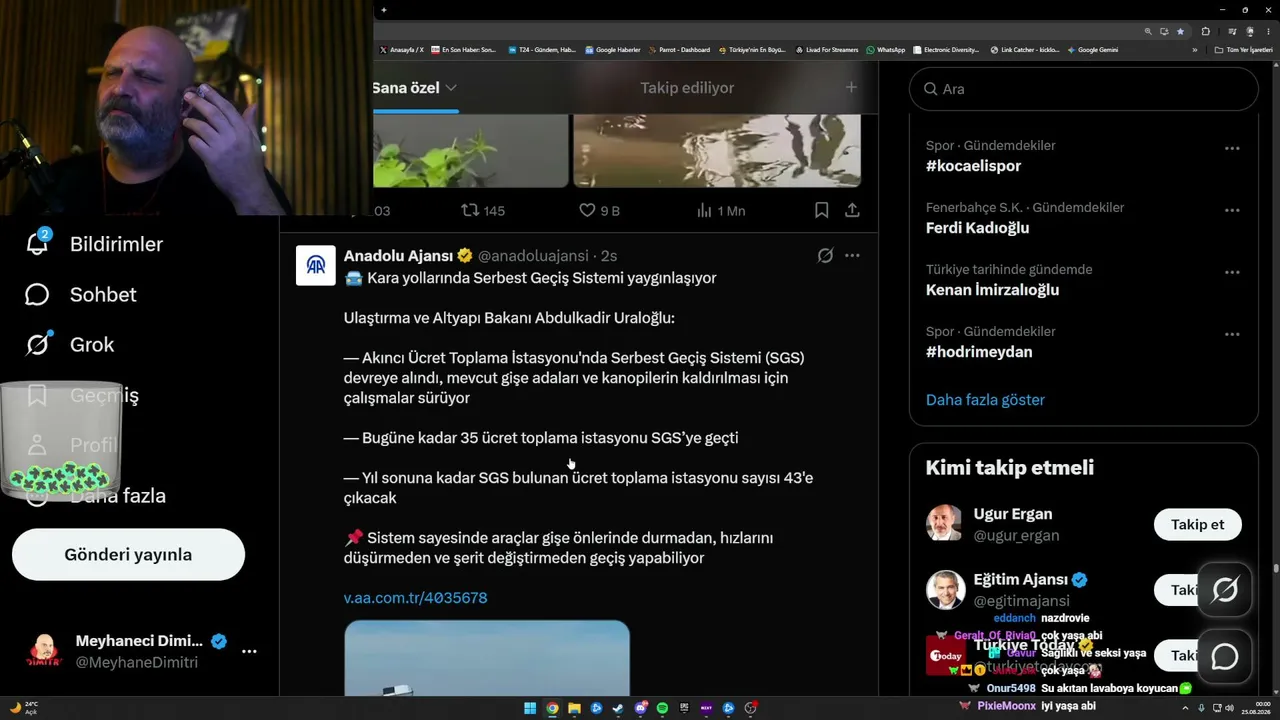Open the Livad For Streamers bookmark
The image size is (1280, 720).
pos(827,50)
